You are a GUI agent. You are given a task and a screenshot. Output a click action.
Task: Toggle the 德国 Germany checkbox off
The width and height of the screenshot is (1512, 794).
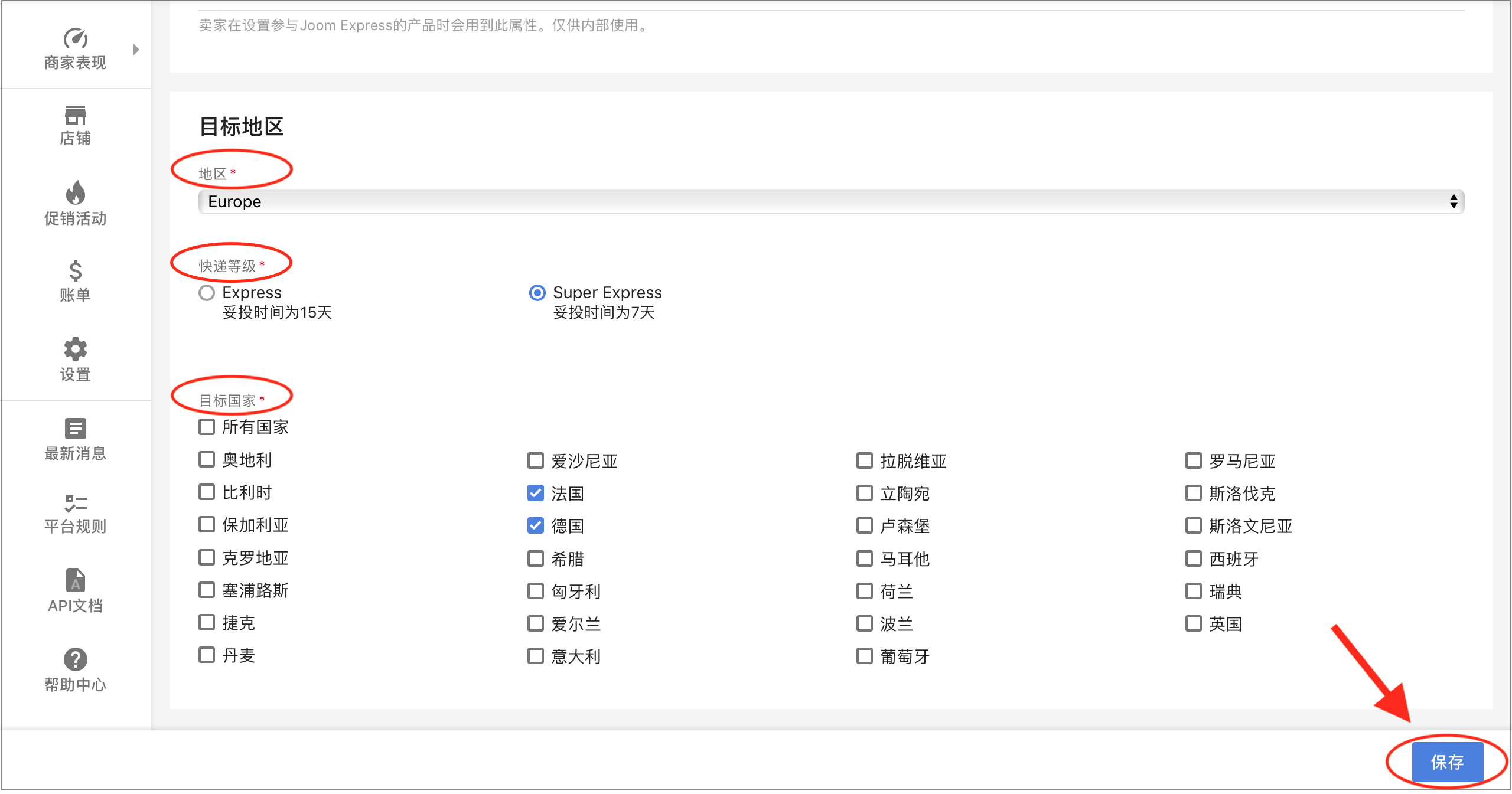tap(535, 526)
